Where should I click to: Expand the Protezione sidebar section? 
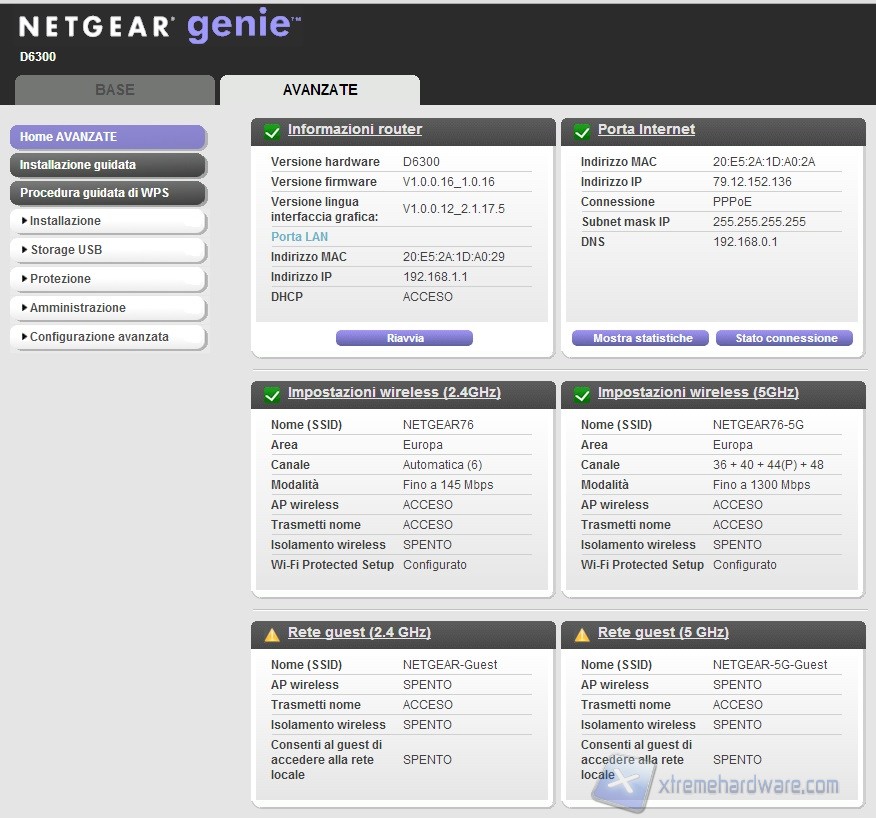(107, 279)
